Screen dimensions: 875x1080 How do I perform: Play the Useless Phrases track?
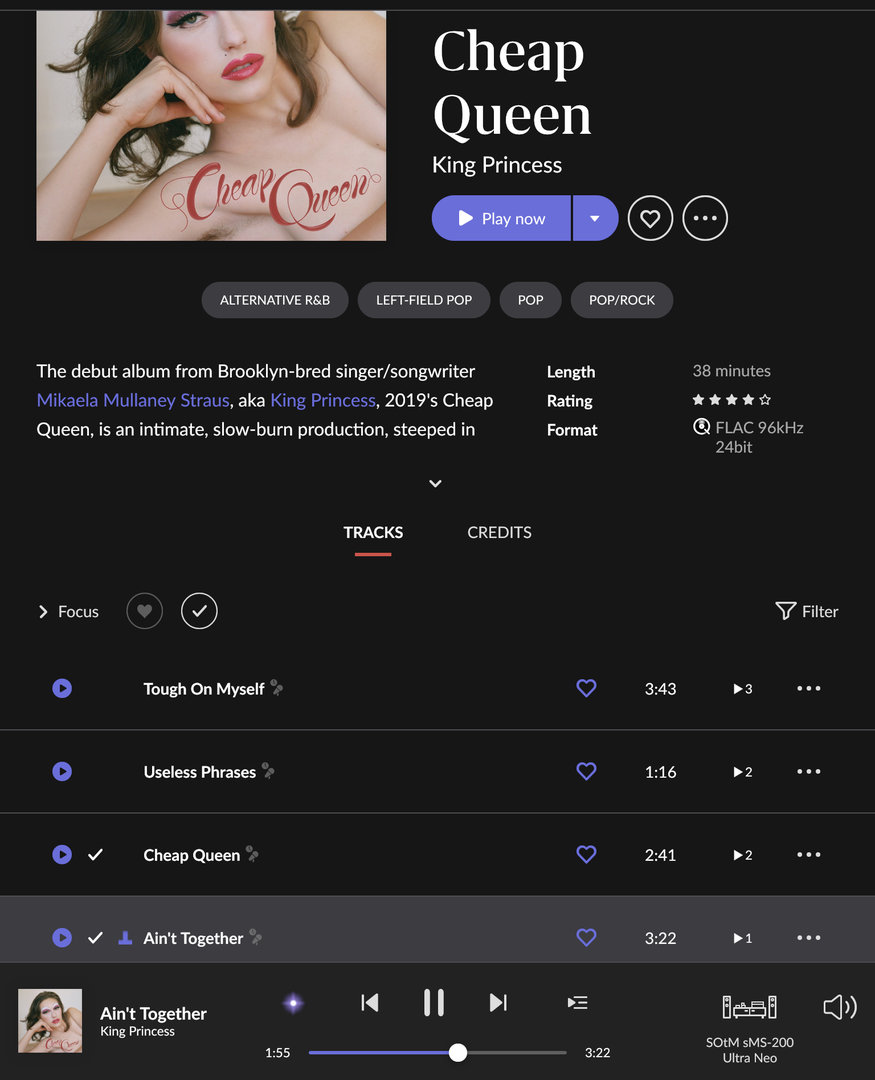pos(62,771)
